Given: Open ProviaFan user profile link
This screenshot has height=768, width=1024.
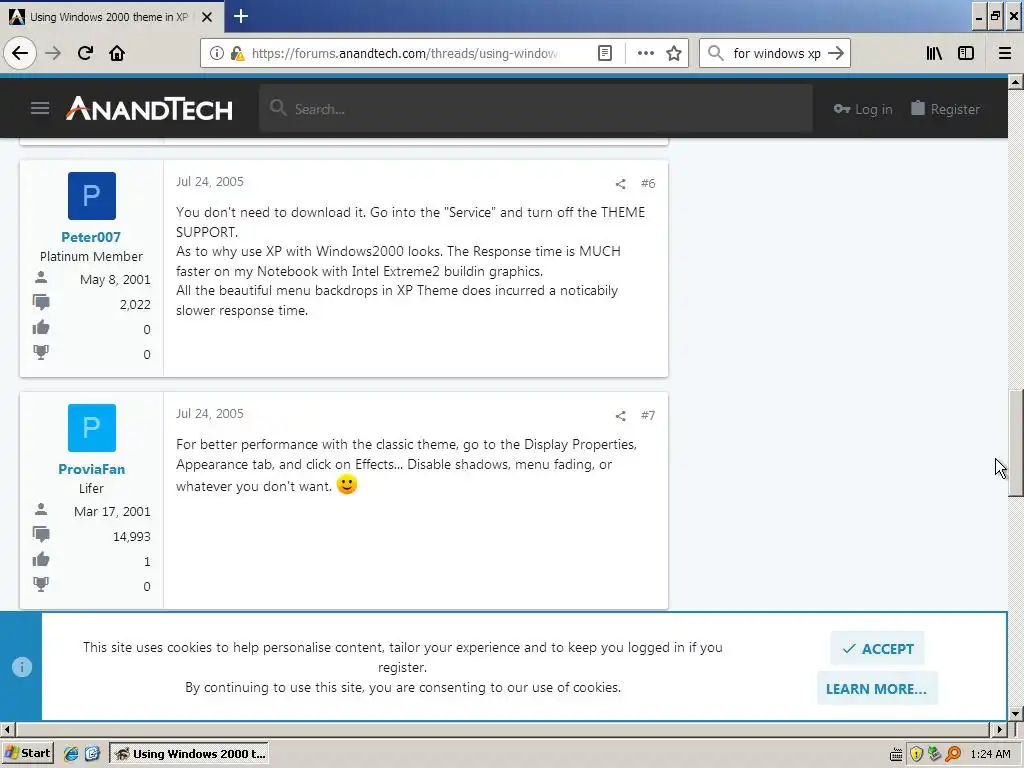Looking at the screenshot, I should (x=91, y=469).
